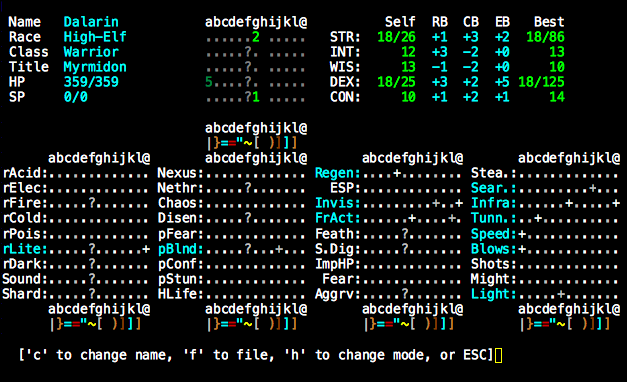Click the CON: stat label

tap(345, 97)
